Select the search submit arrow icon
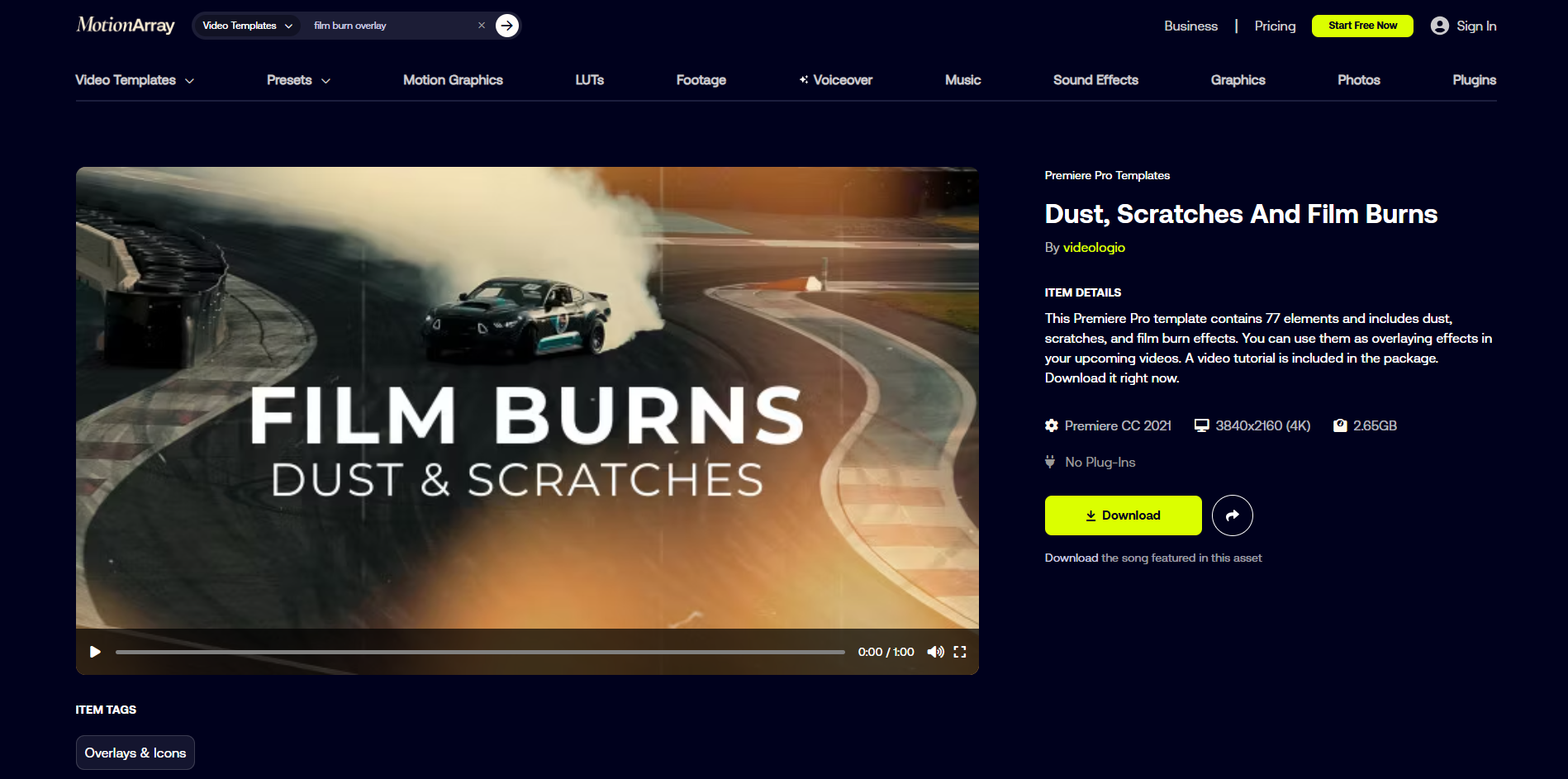Image resolution: width=1568 pixels, height=779 pixels. (x=506, y=25)
